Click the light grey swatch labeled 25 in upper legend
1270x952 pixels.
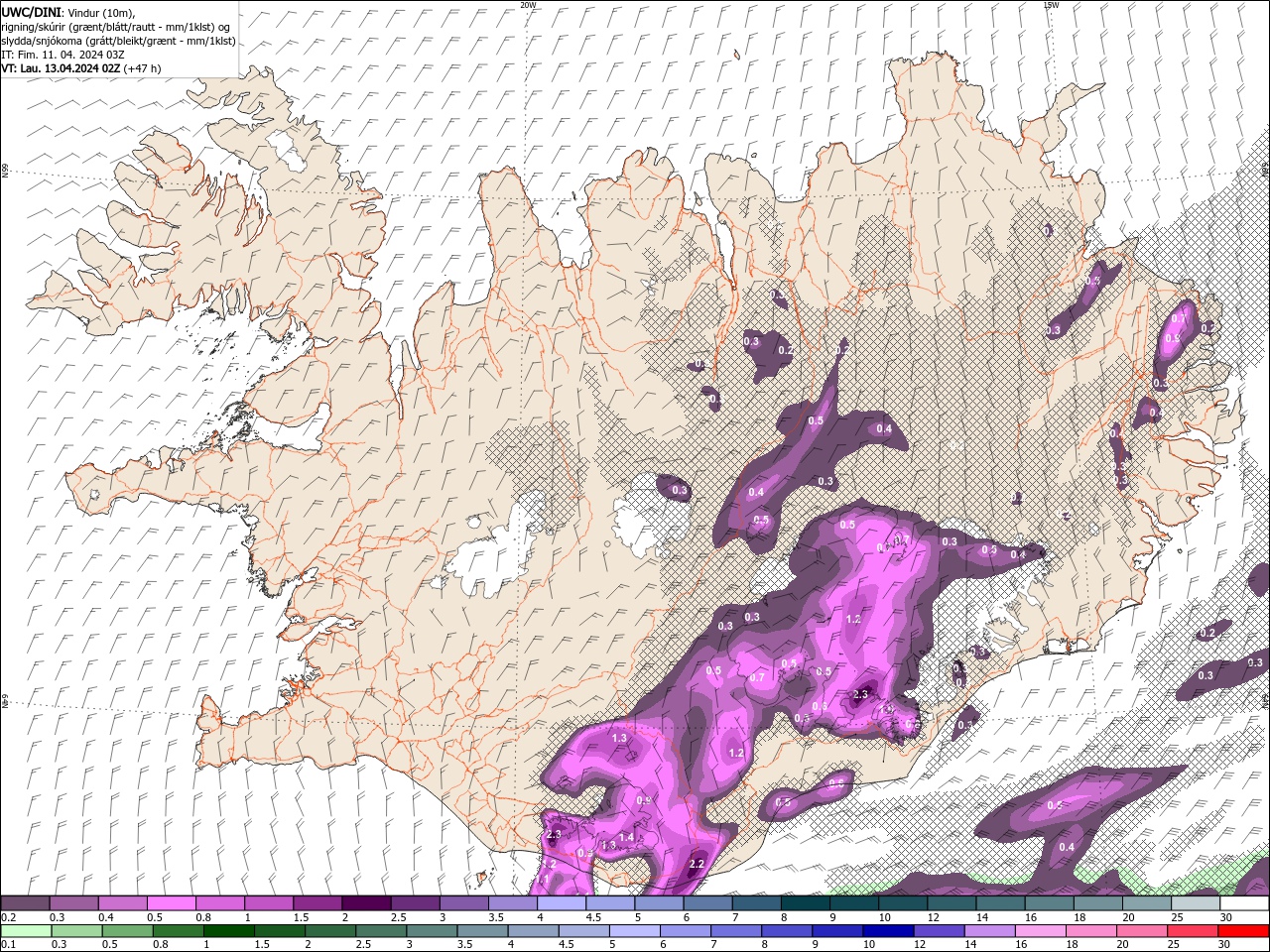tap(1195, 903)
